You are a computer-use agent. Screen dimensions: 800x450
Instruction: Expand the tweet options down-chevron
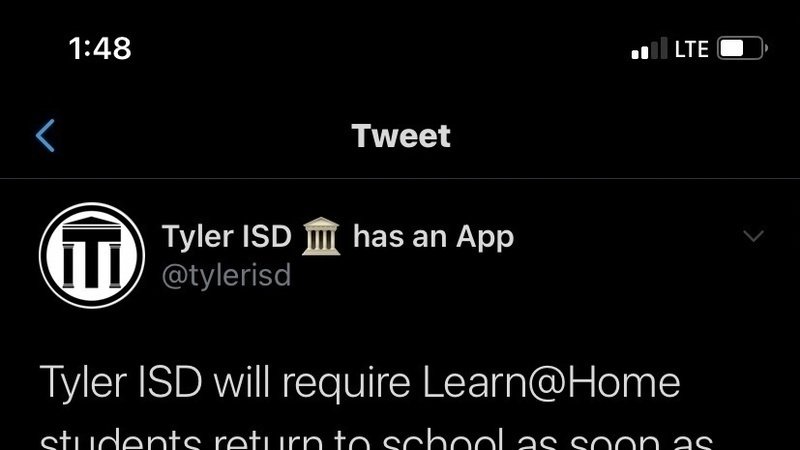(753, 236)
